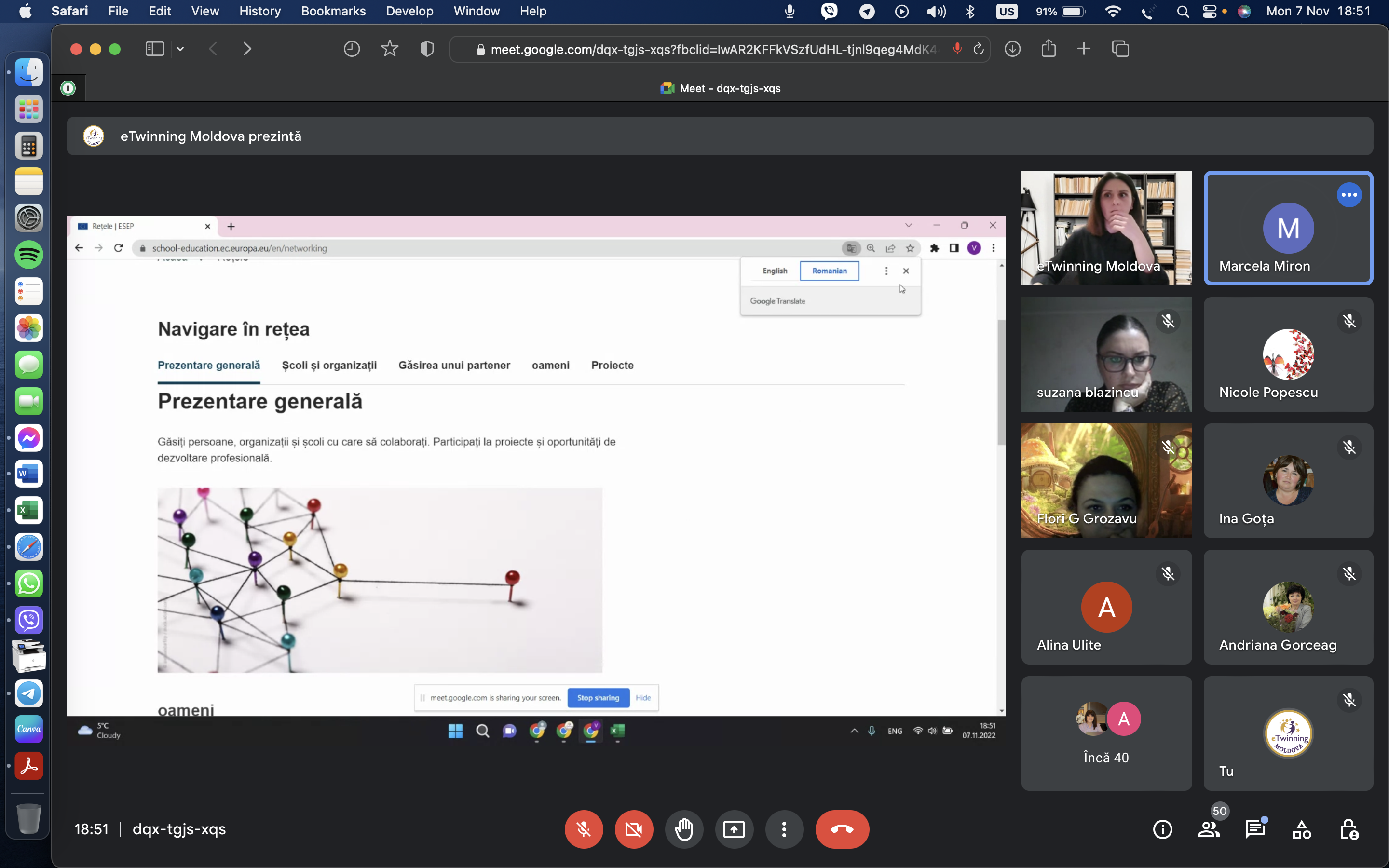
Task: Show everyone participants panel icon
Action: coord(1209,829)
